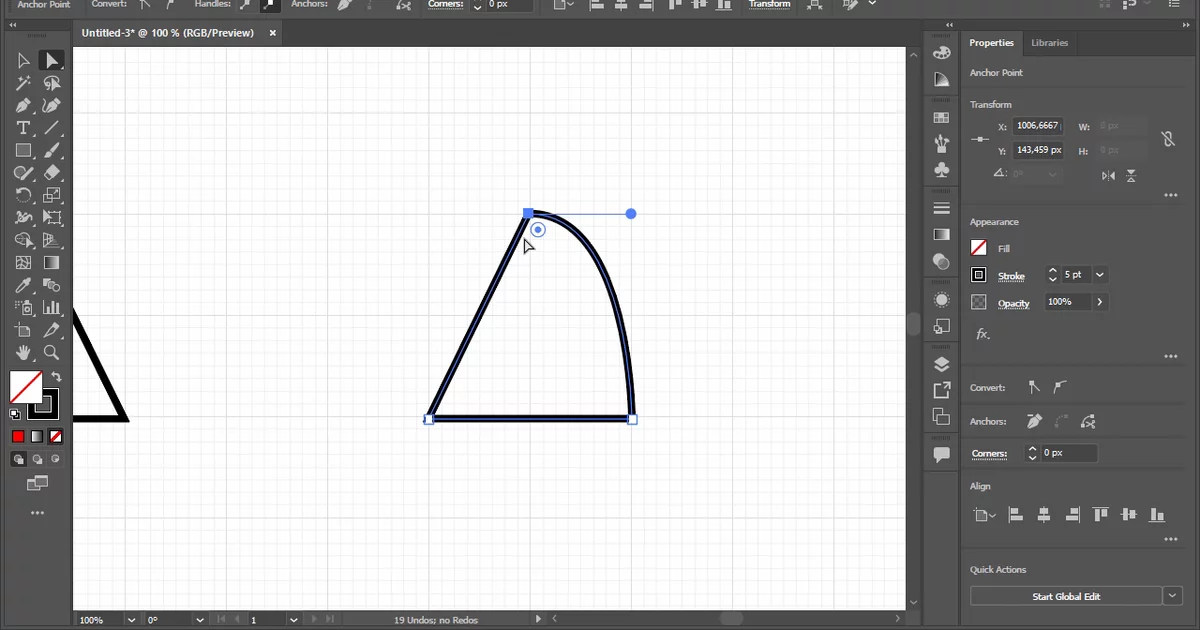Close the Untitled-3 document tab
This screenshot has height=630, width=1200.
272,33
